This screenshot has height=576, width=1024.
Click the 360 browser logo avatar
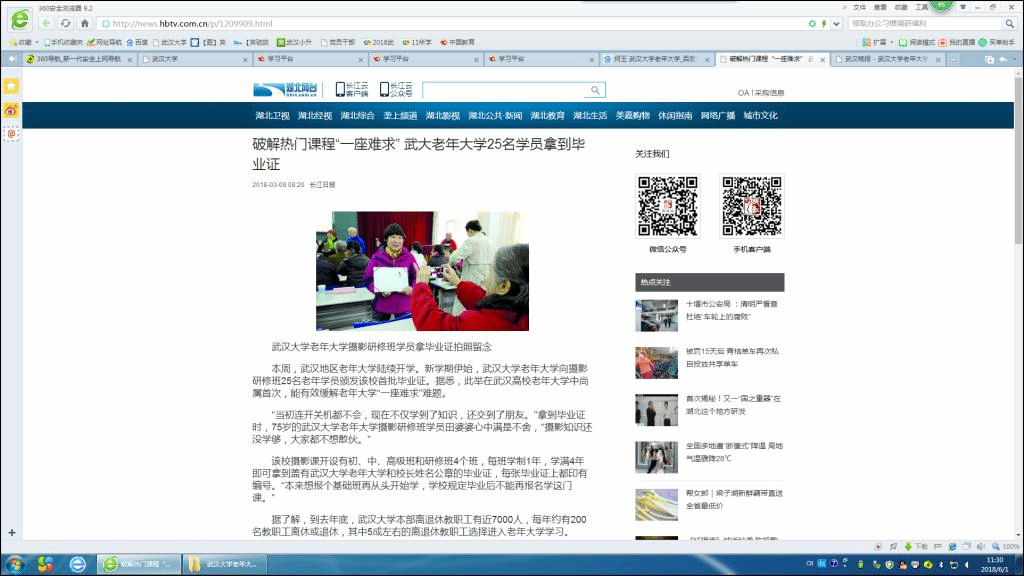coord(20,20)
